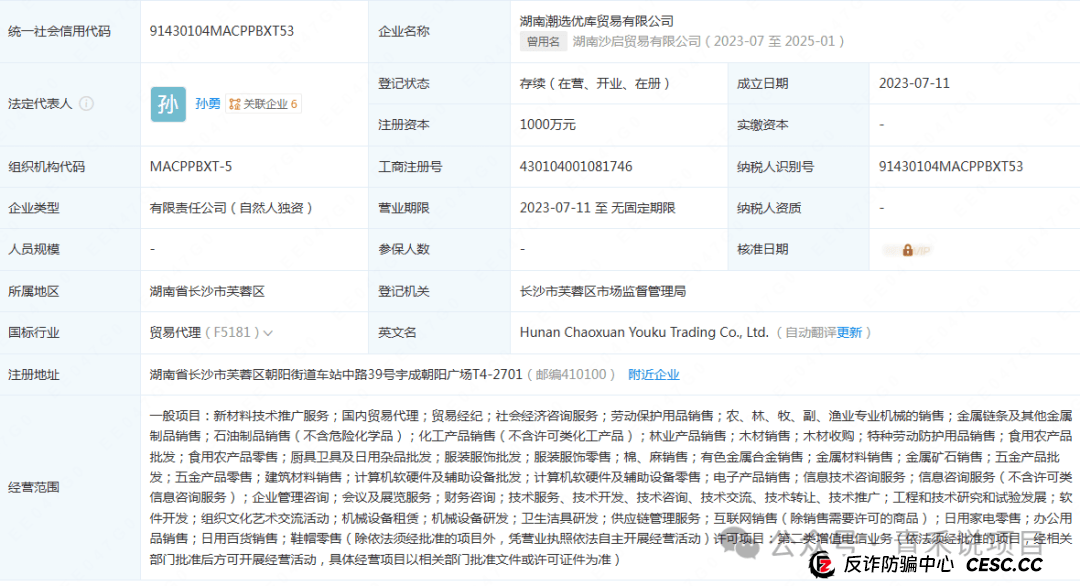
Task: Open the 孙勇 legal representative link
Action: point(206,103)
